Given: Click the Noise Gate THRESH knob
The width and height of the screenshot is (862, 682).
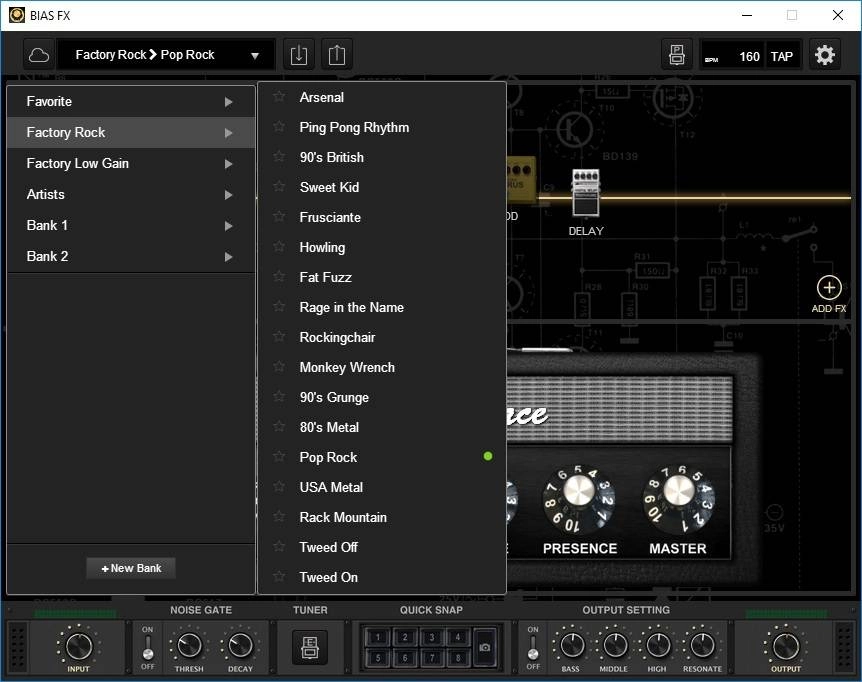Looking at the screenshot, I should point(189,645).
